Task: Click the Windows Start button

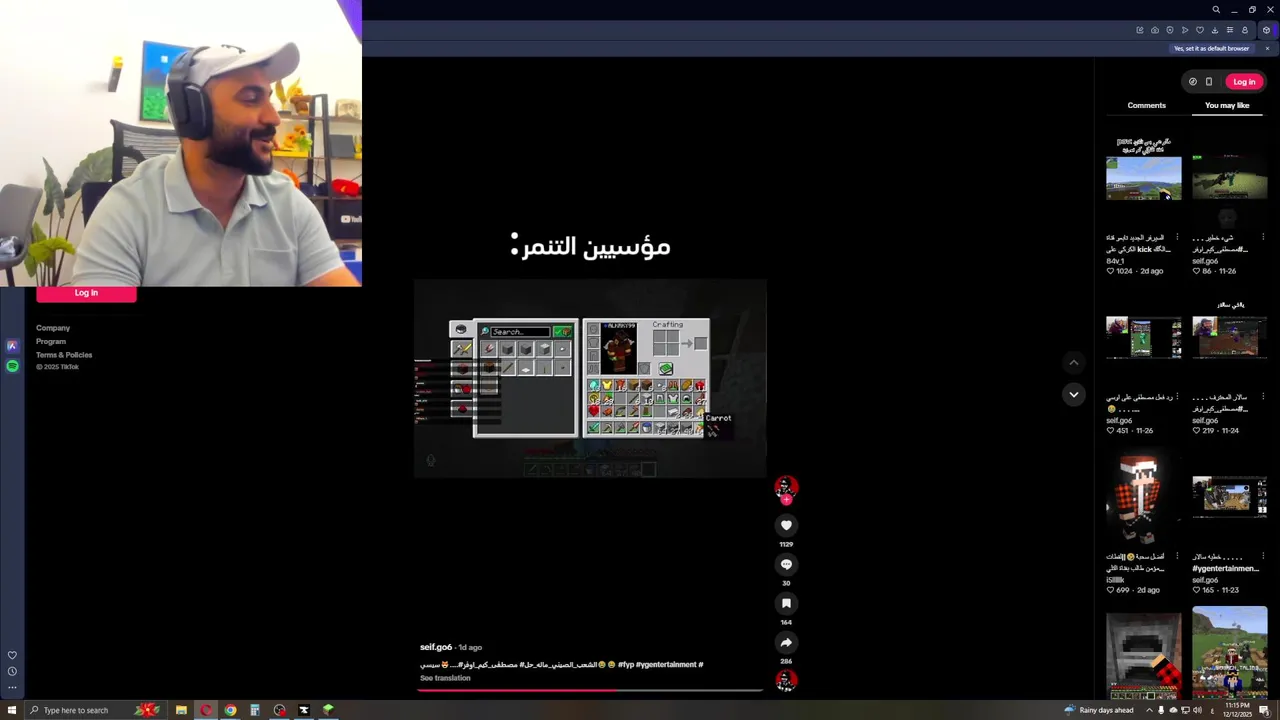Action: [10, 710]
